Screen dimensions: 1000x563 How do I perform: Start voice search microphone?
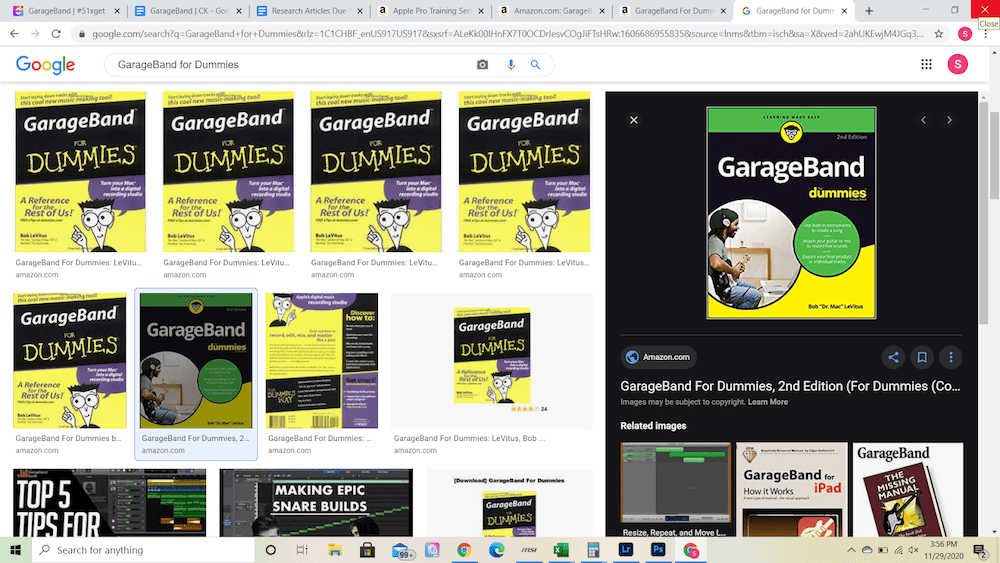(511, 64)
